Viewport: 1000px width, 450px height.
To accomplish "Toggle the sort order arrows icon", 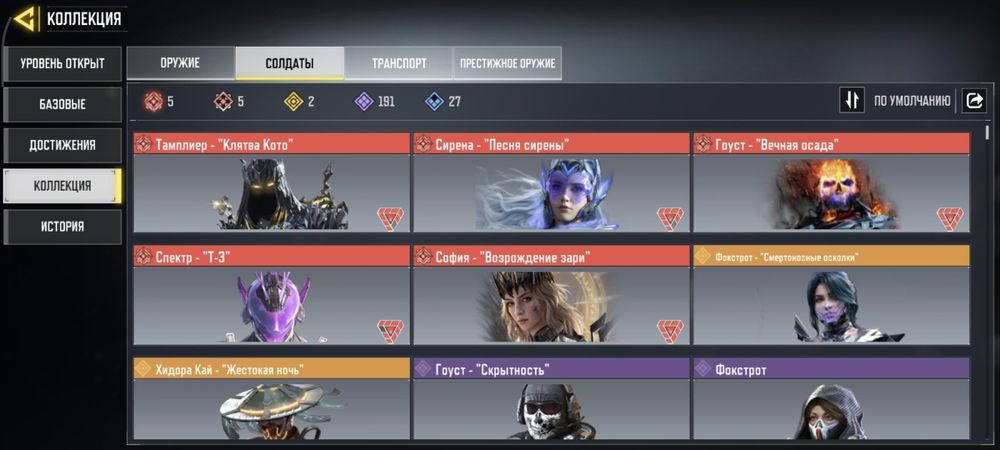I will pos(852,100).
